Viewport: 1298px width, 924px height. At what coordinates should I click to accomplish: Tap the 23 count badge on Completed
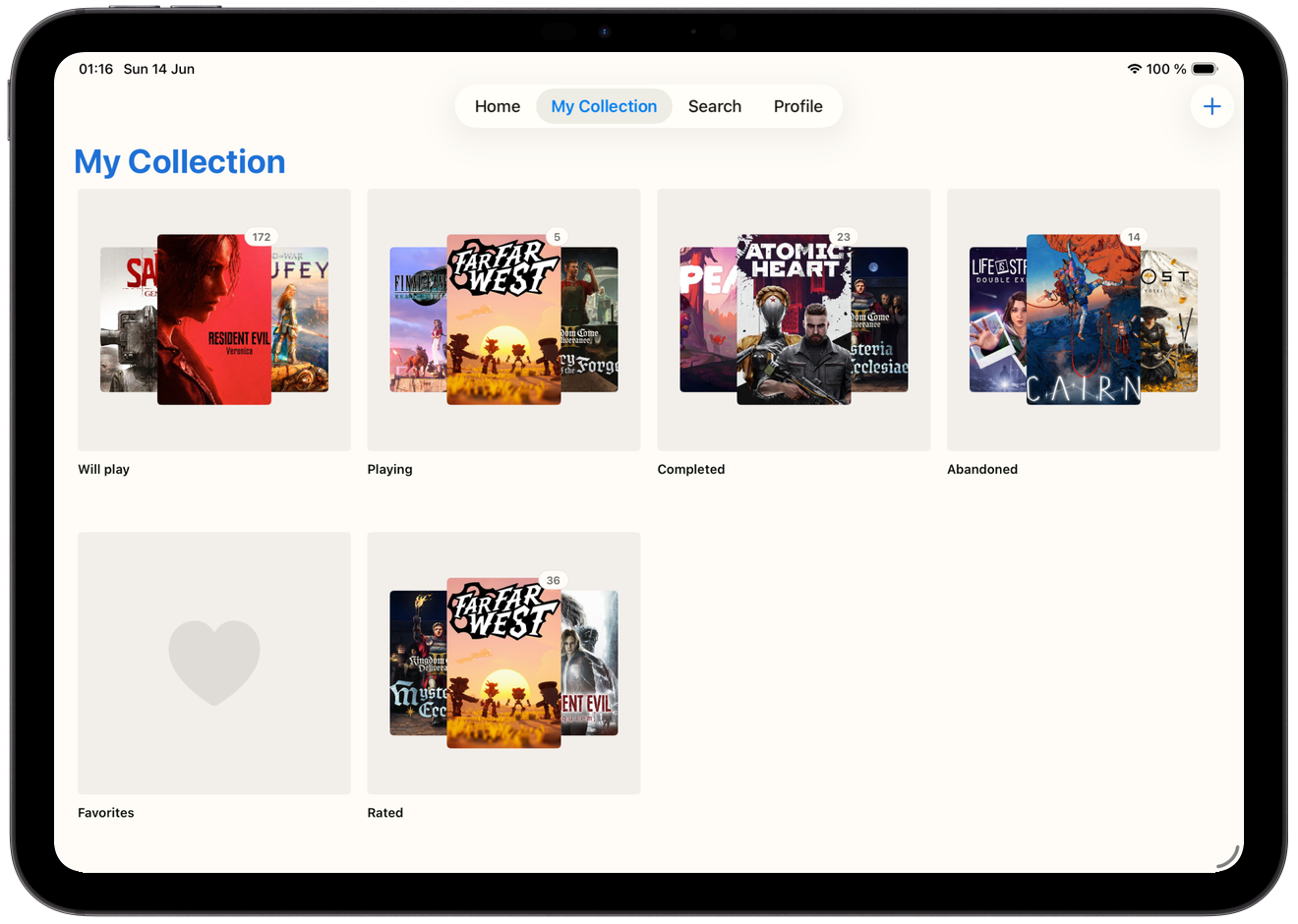point(843,237)
